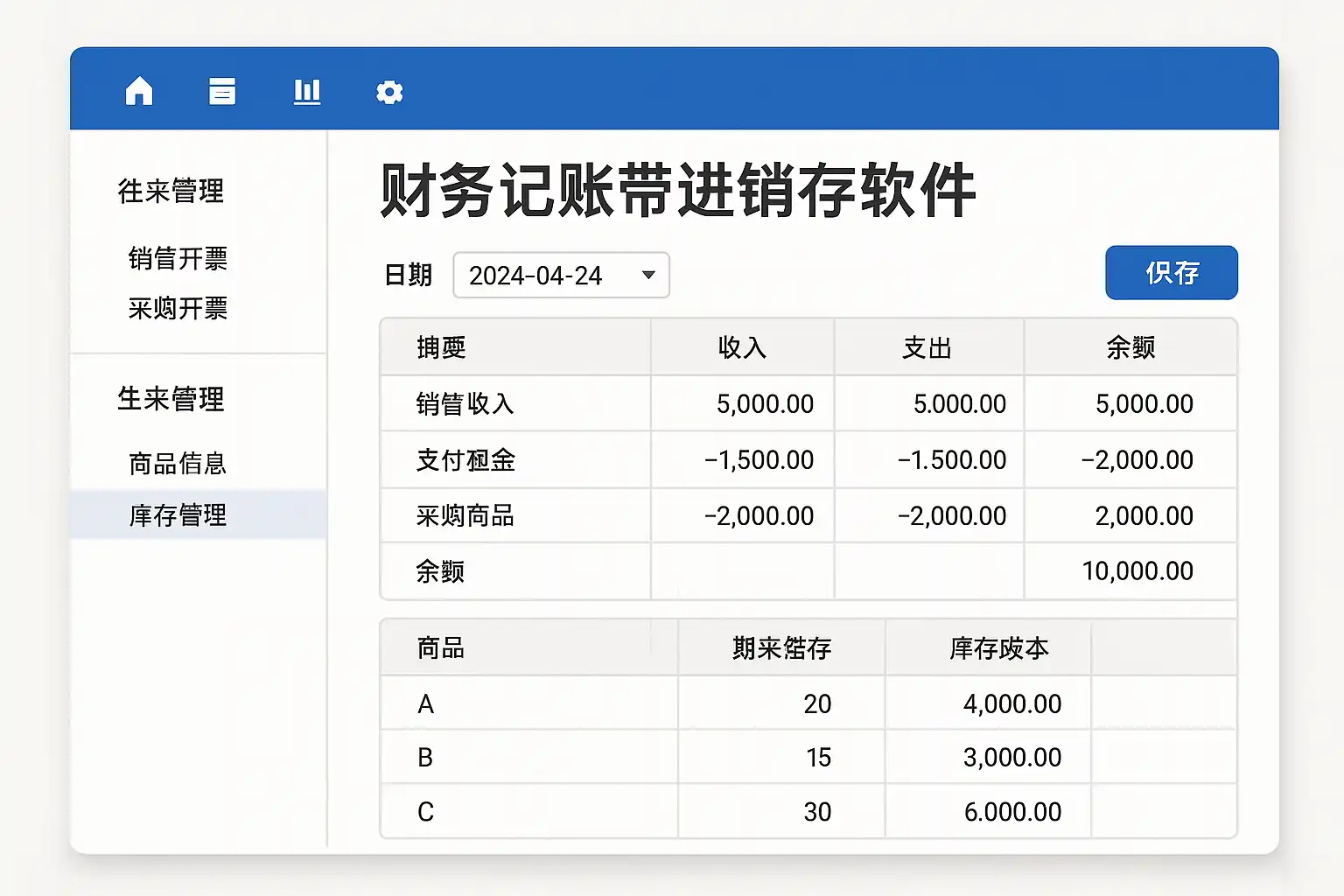Screen dimensions: 1344x896
Task: Select the 销售收入 row label
Action: point(465,403)
